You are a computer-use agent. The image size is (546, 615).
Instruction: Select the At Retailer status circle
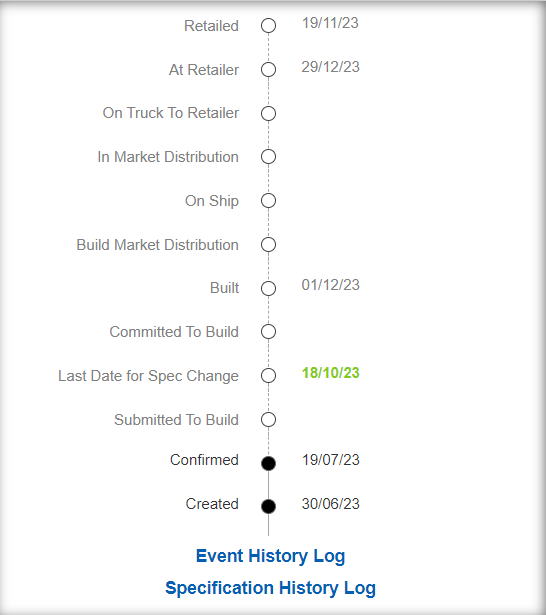(268, 70)
